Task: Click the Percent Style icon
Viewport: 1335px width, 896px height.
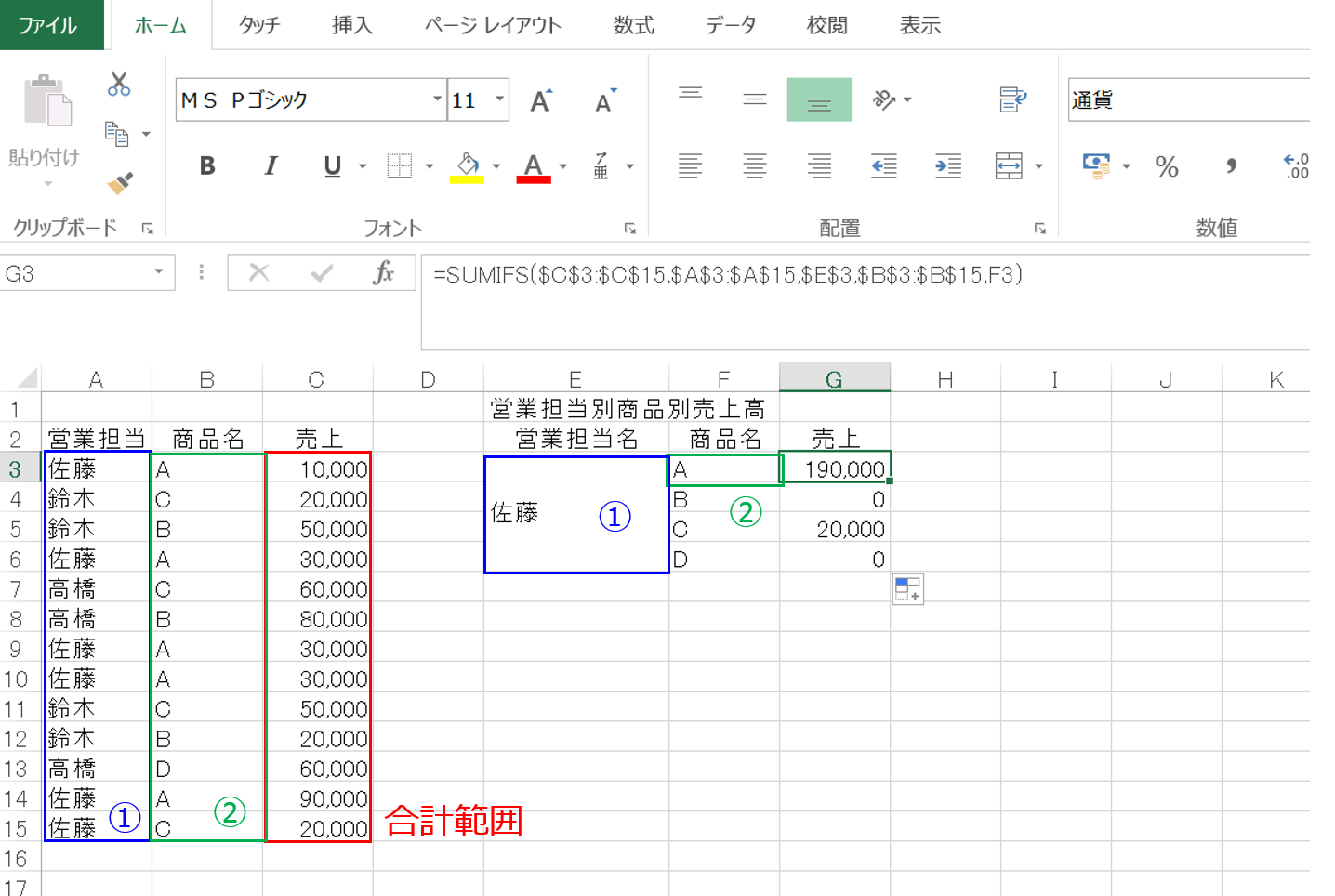Action: click(1166, 167)
